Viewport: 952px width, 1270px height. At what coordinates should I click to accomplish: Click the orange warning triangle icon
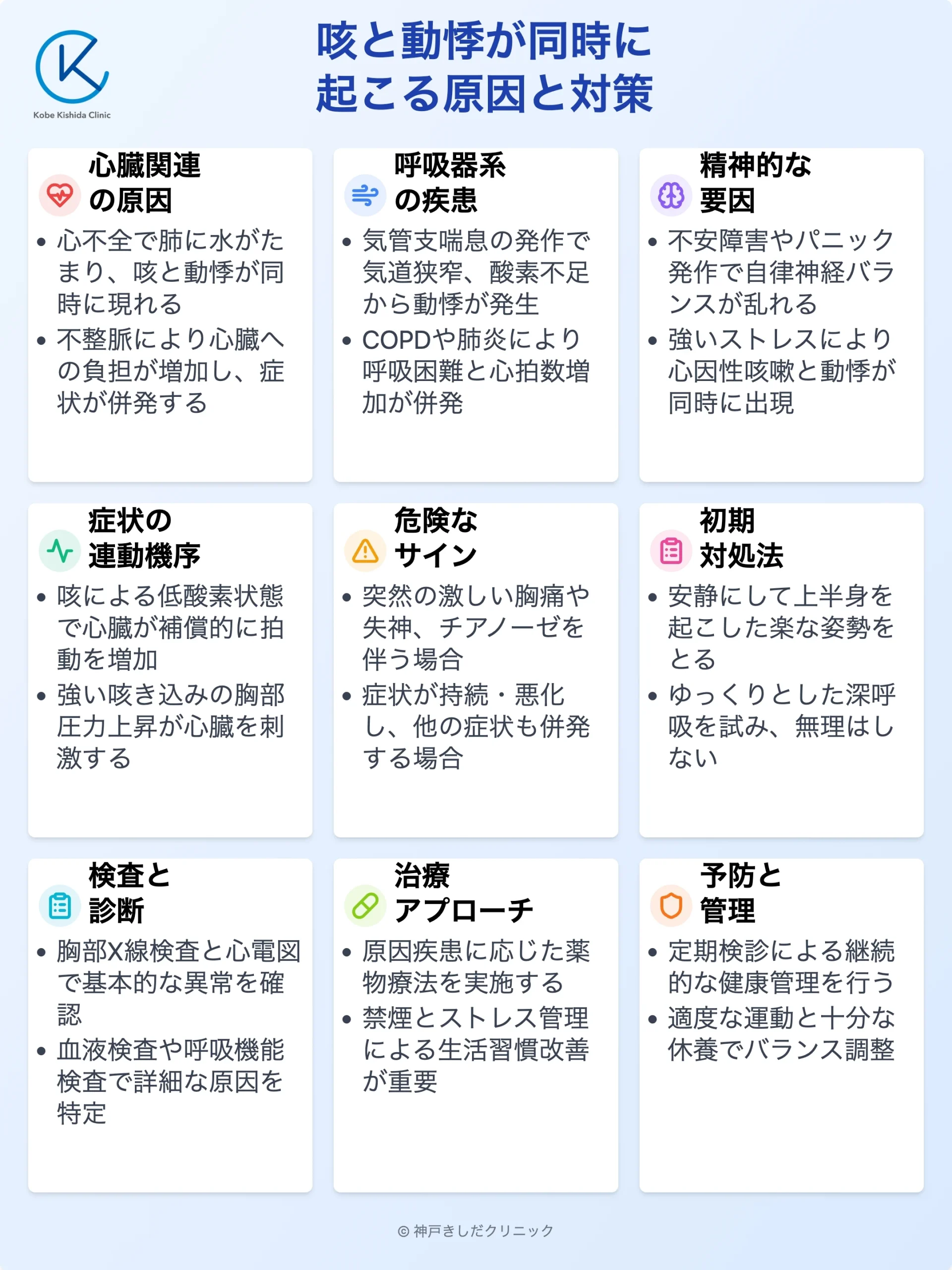365,551
